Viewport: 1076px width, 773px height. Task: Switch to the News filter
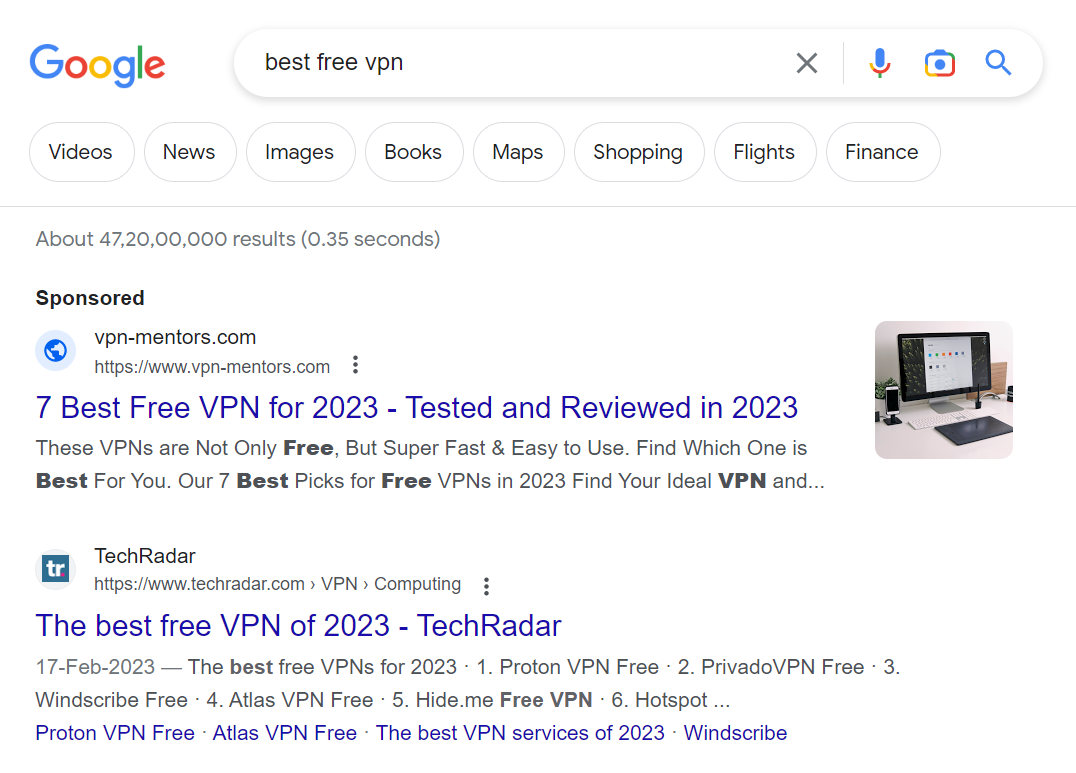[189, 152]
